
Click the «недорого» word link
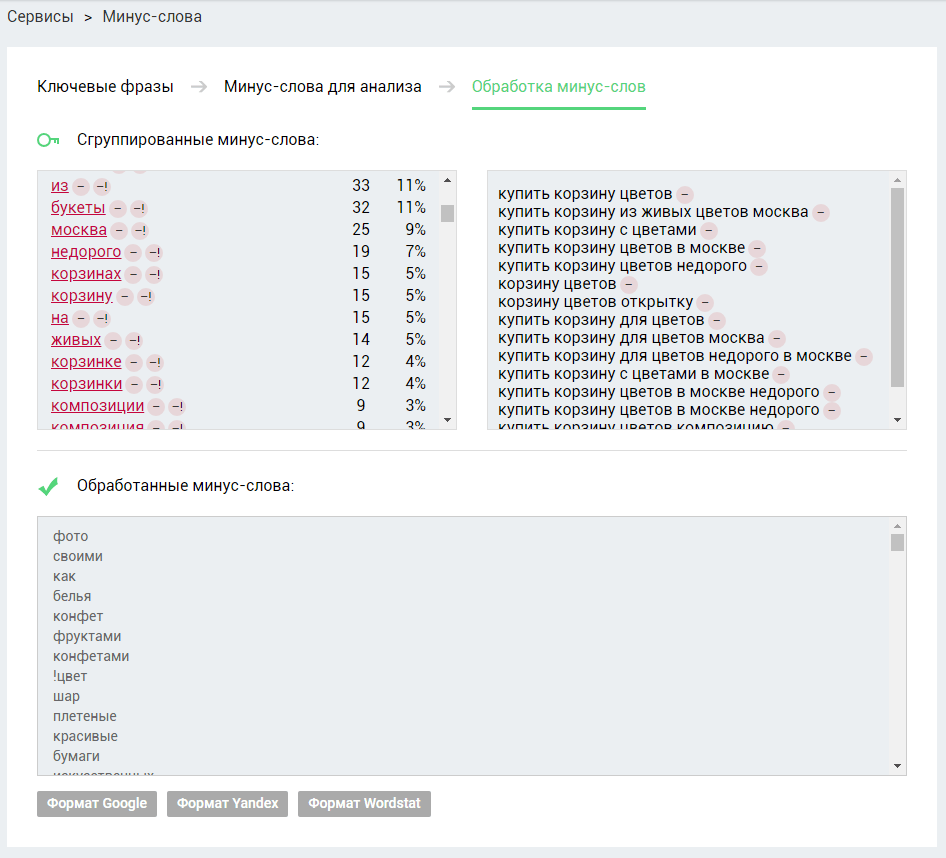click(x=86, y=252)
